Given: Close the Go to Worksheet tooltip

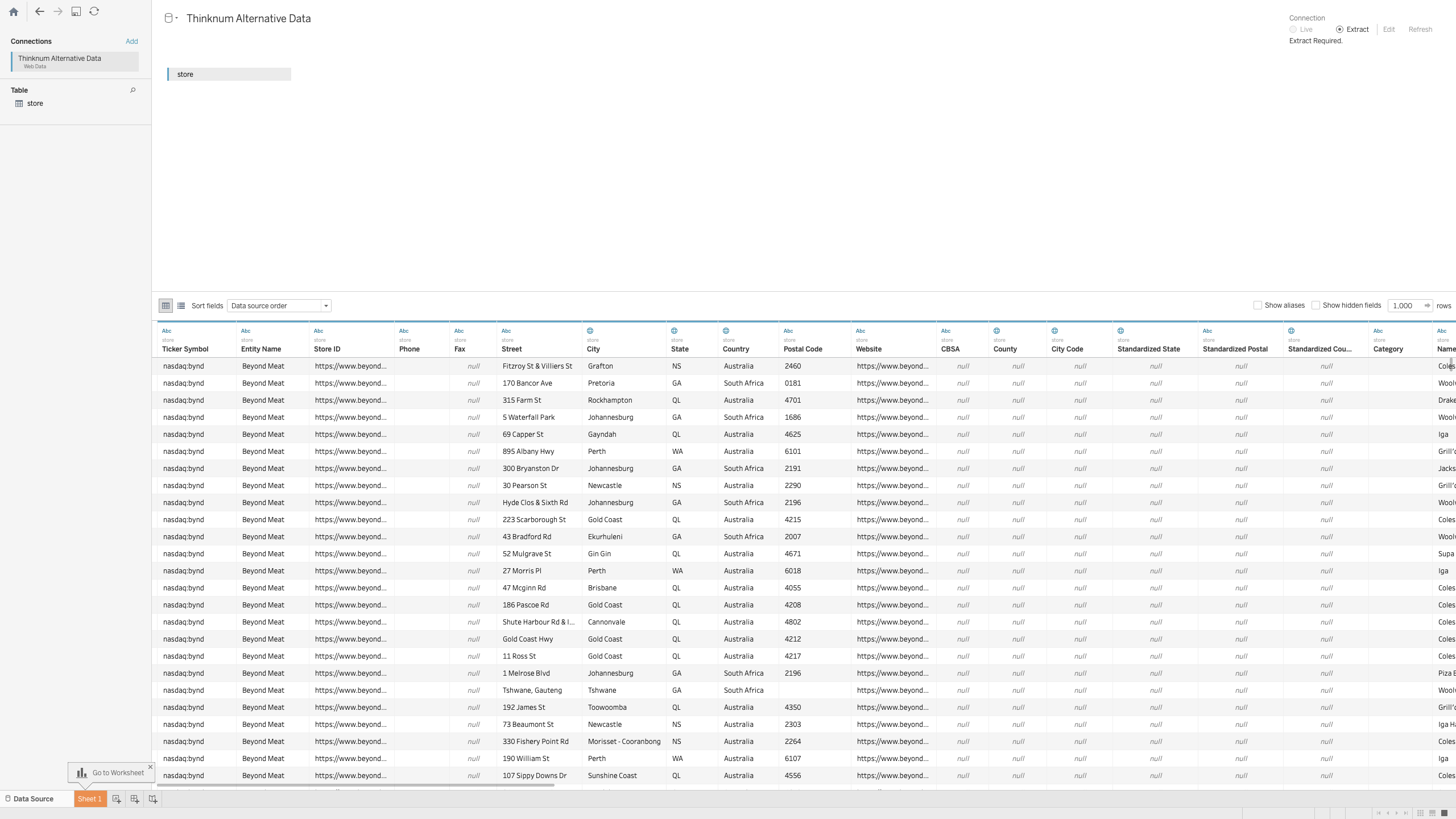Looking at the screenshot, I should tap(150, 767).
